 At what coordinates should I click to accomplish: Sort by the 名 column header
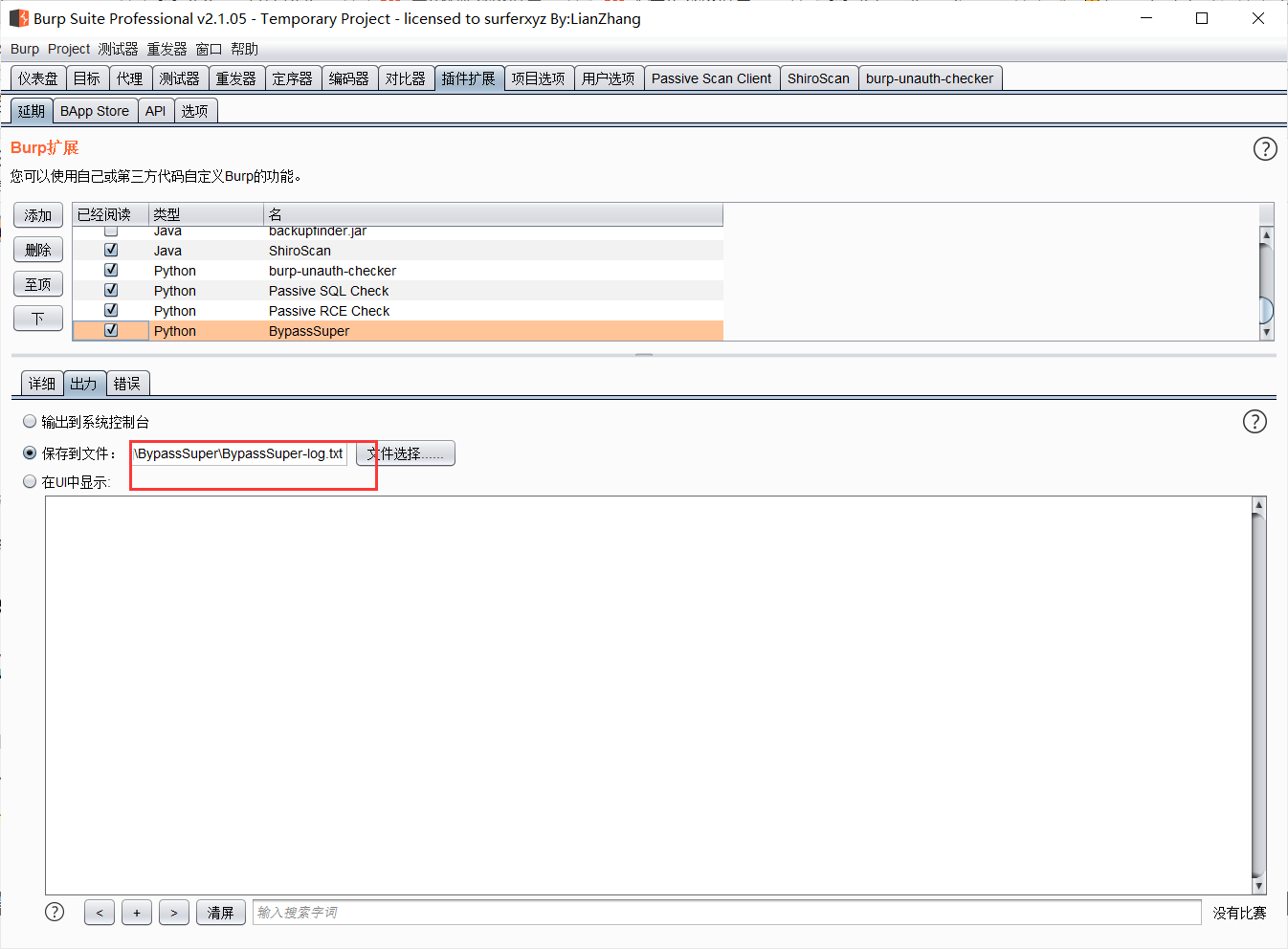point(493,214)
